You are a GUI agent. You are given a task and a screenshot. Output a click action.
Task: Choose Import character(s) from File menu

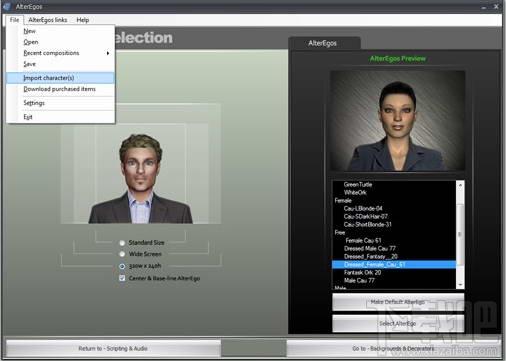60,78
